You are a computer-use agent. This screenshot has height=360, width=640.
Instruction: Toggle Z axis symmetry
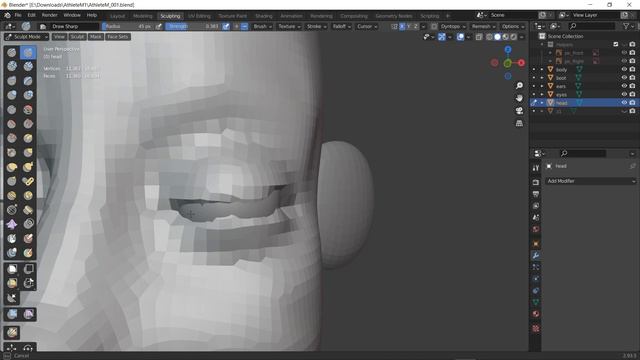[x=416, y=26]
